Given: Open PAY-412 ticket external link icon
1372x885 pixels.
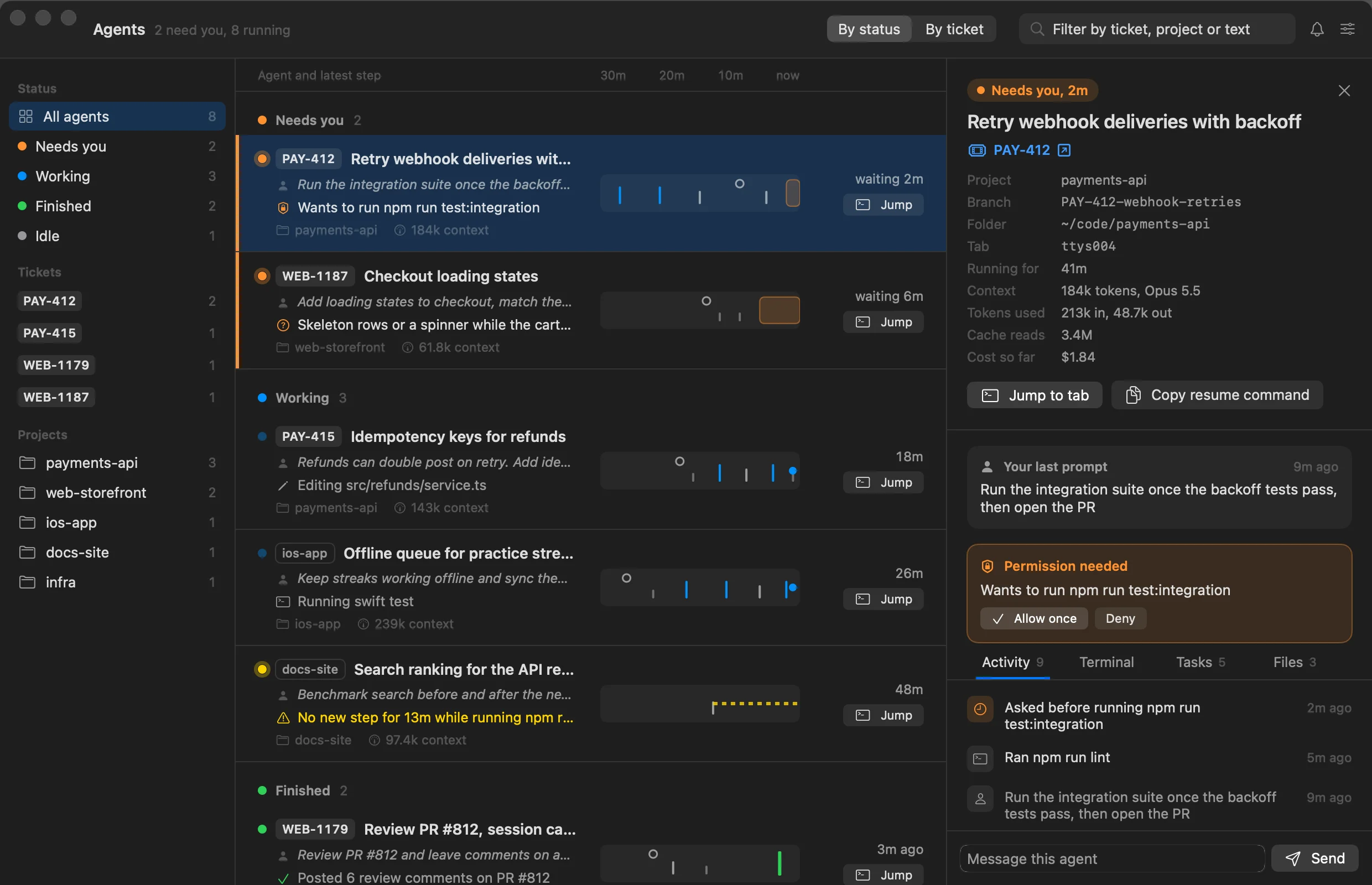Looking at the screenshot, I should pos(1064,150).
